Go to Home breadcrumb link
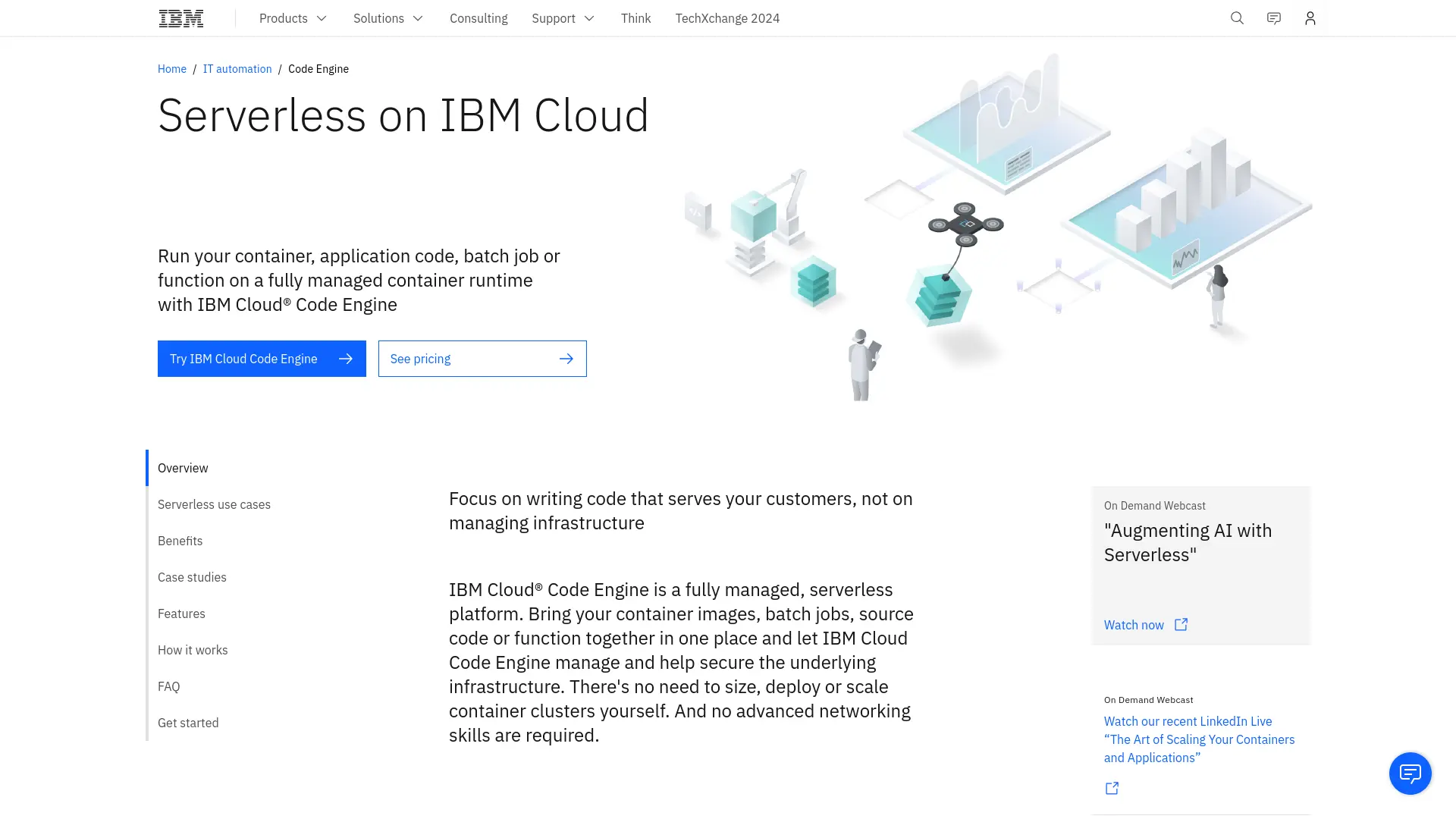Viewport: 1456px width, 819px height. pyautogui.click(x=172, y=69)
